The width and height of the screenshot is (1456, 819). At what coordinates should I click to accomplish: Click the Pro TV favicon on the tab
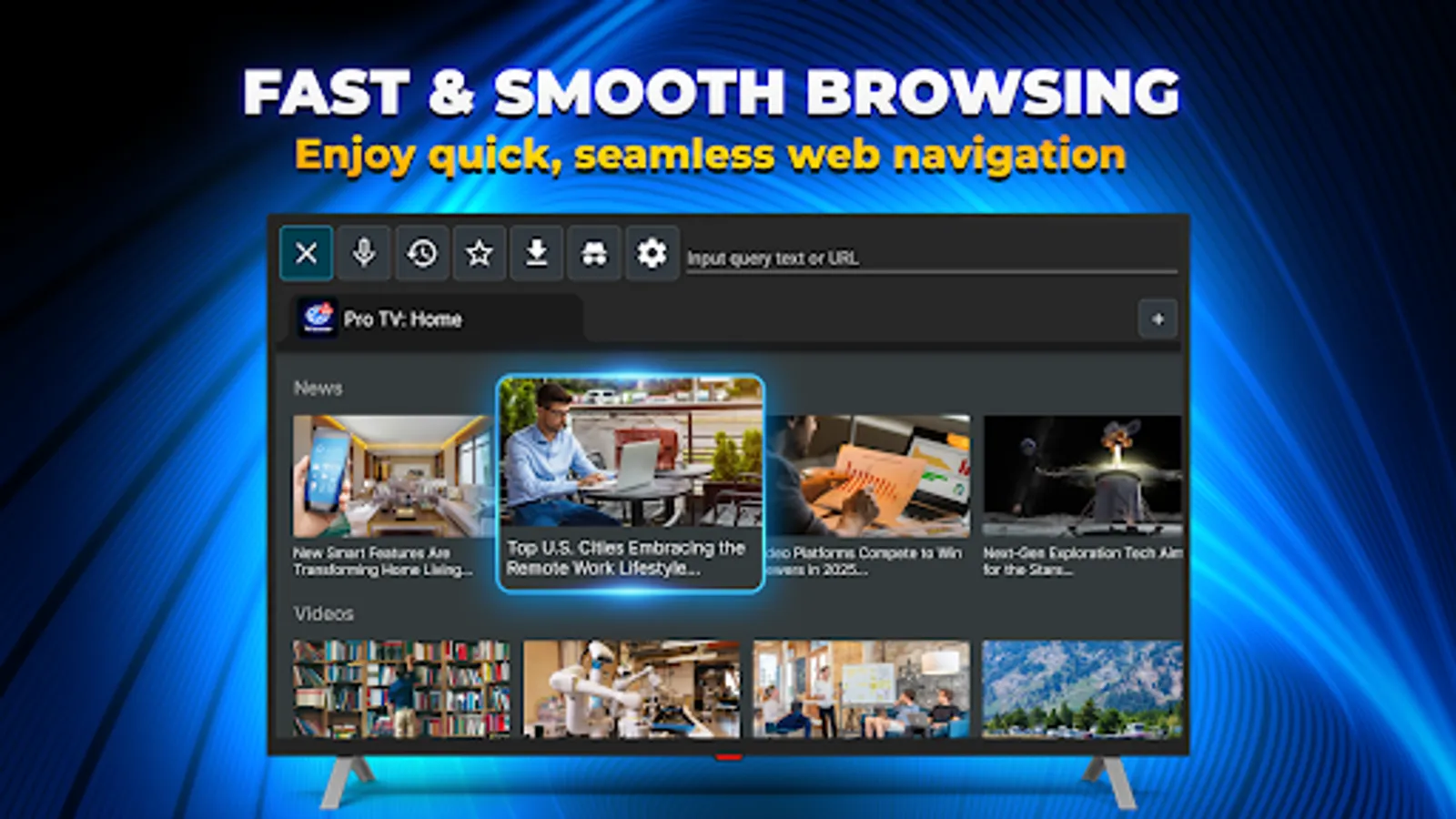point(318,318)
